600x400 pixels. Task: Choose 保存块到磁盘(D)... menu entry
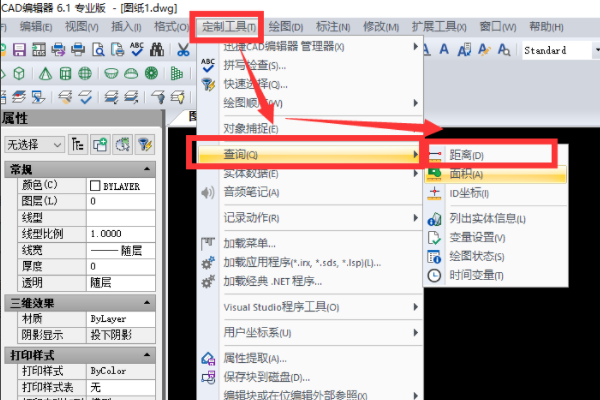(x=310, y=377)
